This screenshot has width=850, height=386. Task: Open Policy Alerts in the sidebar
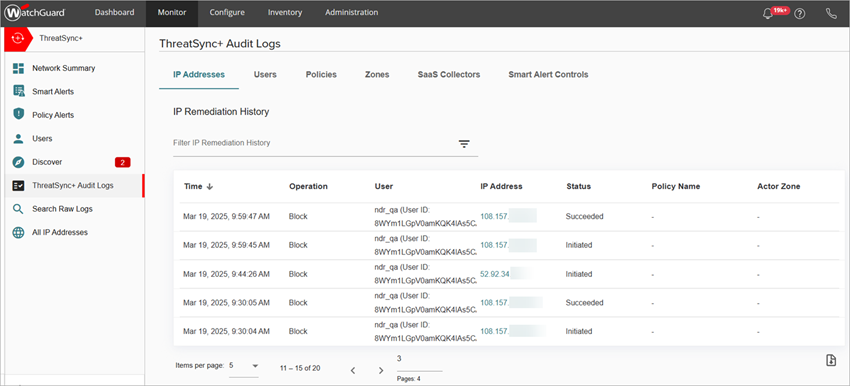pyautogui.click(x=53, y=115)
